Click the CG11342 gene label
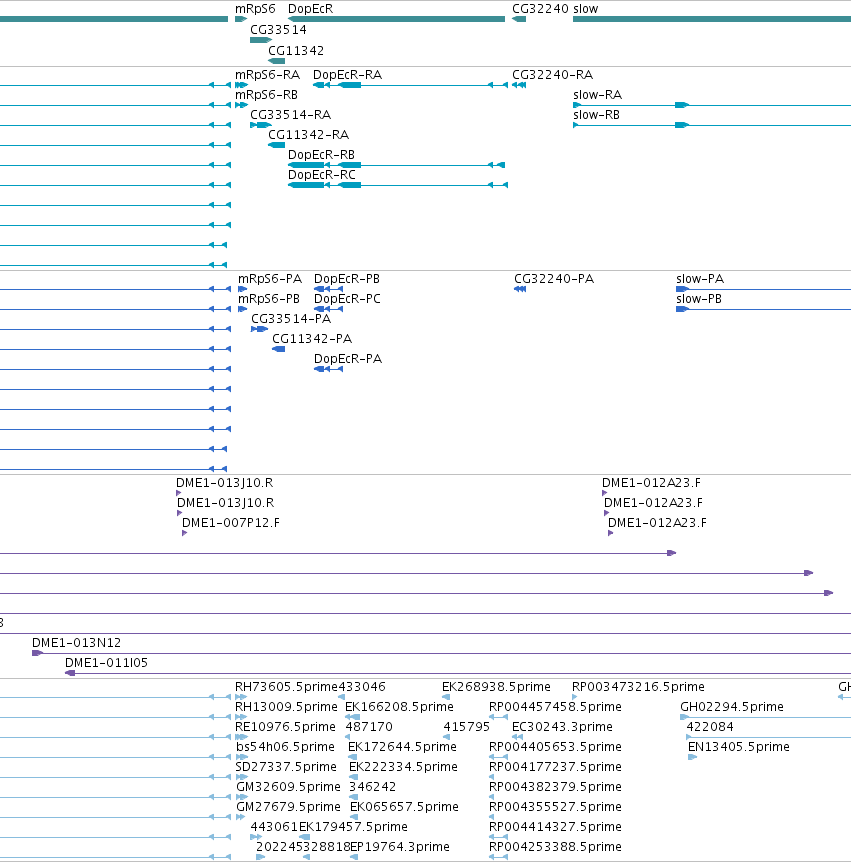The image size is (851, 862). [x=296, y=51]
